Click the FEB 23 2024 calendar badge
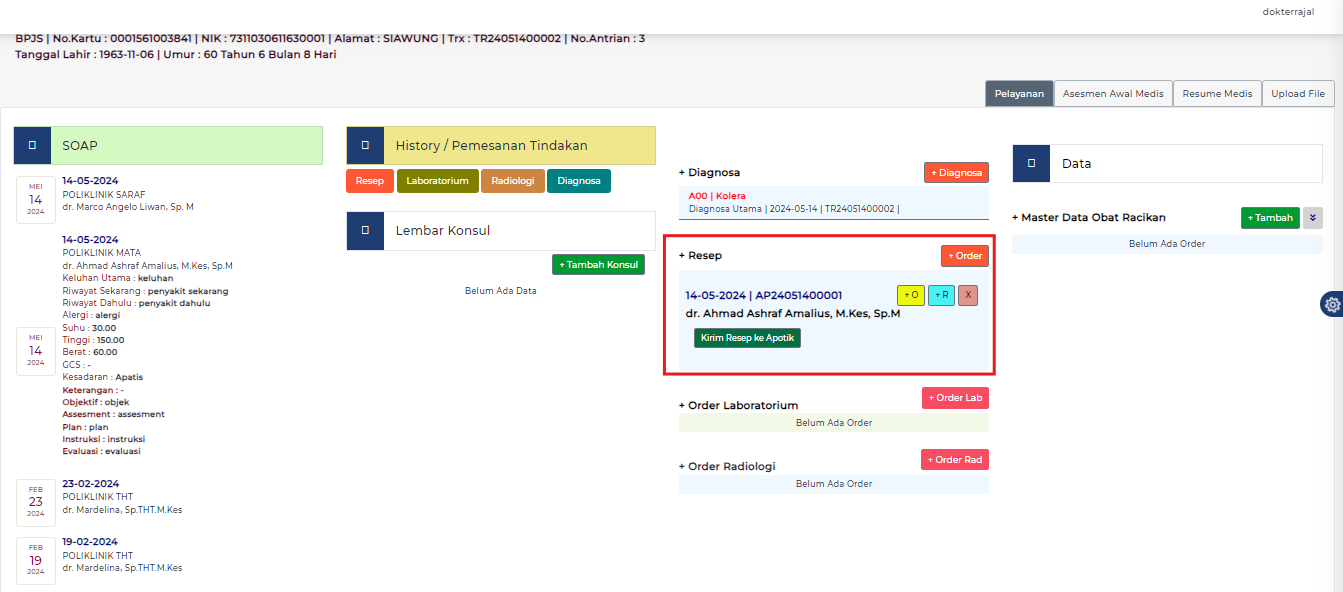The height and width of the screenshot is (592, 1343). coord(36,502)
